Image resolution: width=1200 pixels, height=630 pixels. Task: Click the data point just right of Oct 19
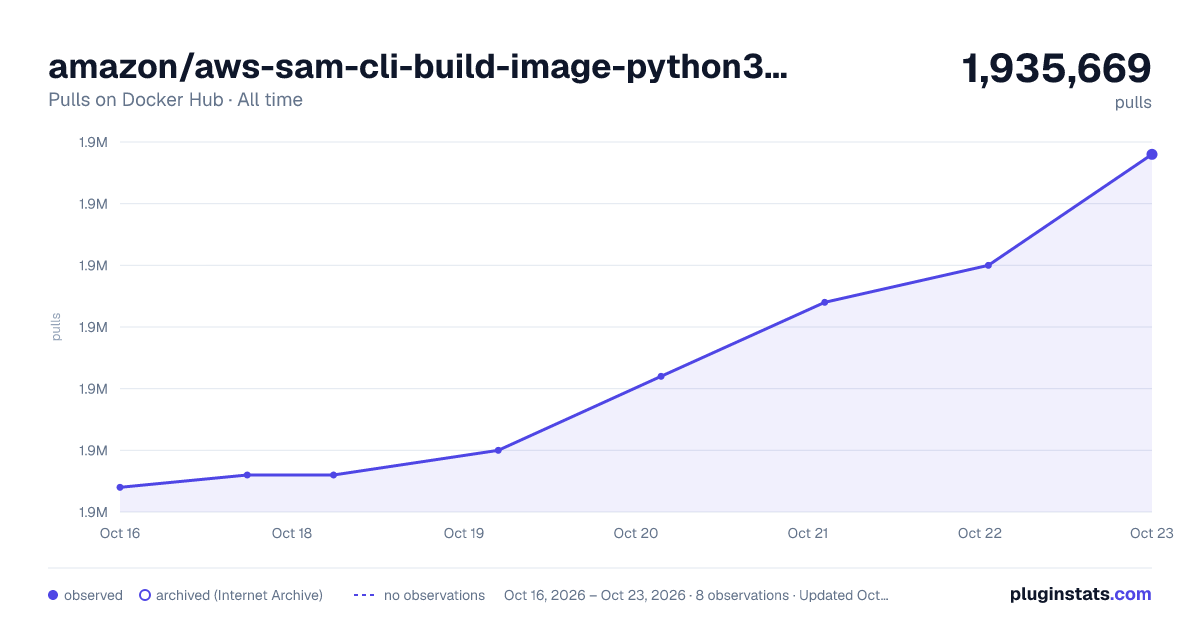pos(498,450)
